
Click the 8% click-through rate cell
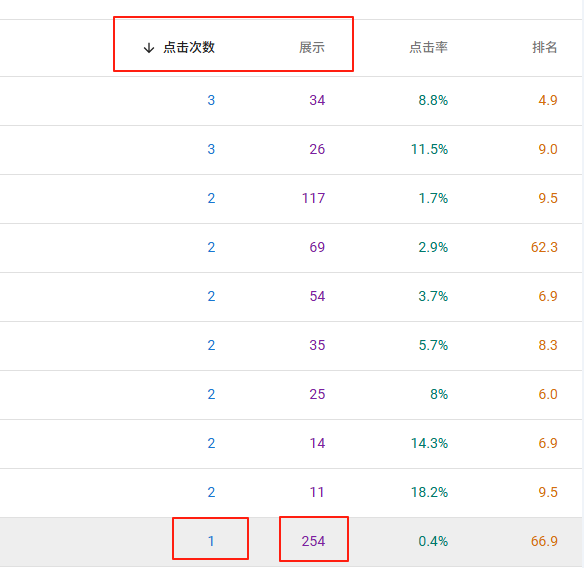pyautogui.click(x=439, y=394)
